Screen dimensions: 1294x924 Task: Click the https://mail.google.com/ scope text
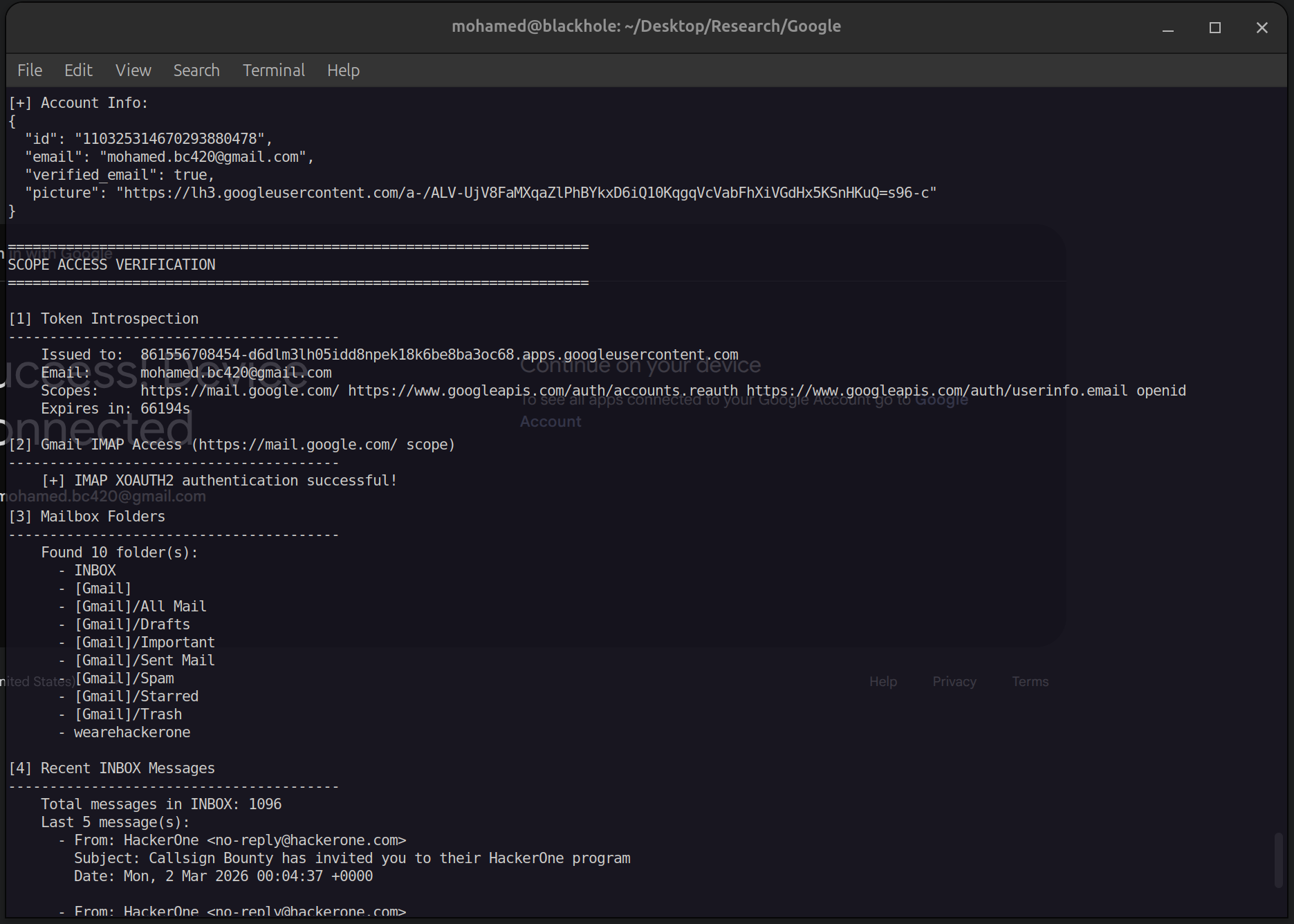click(240, 391)
